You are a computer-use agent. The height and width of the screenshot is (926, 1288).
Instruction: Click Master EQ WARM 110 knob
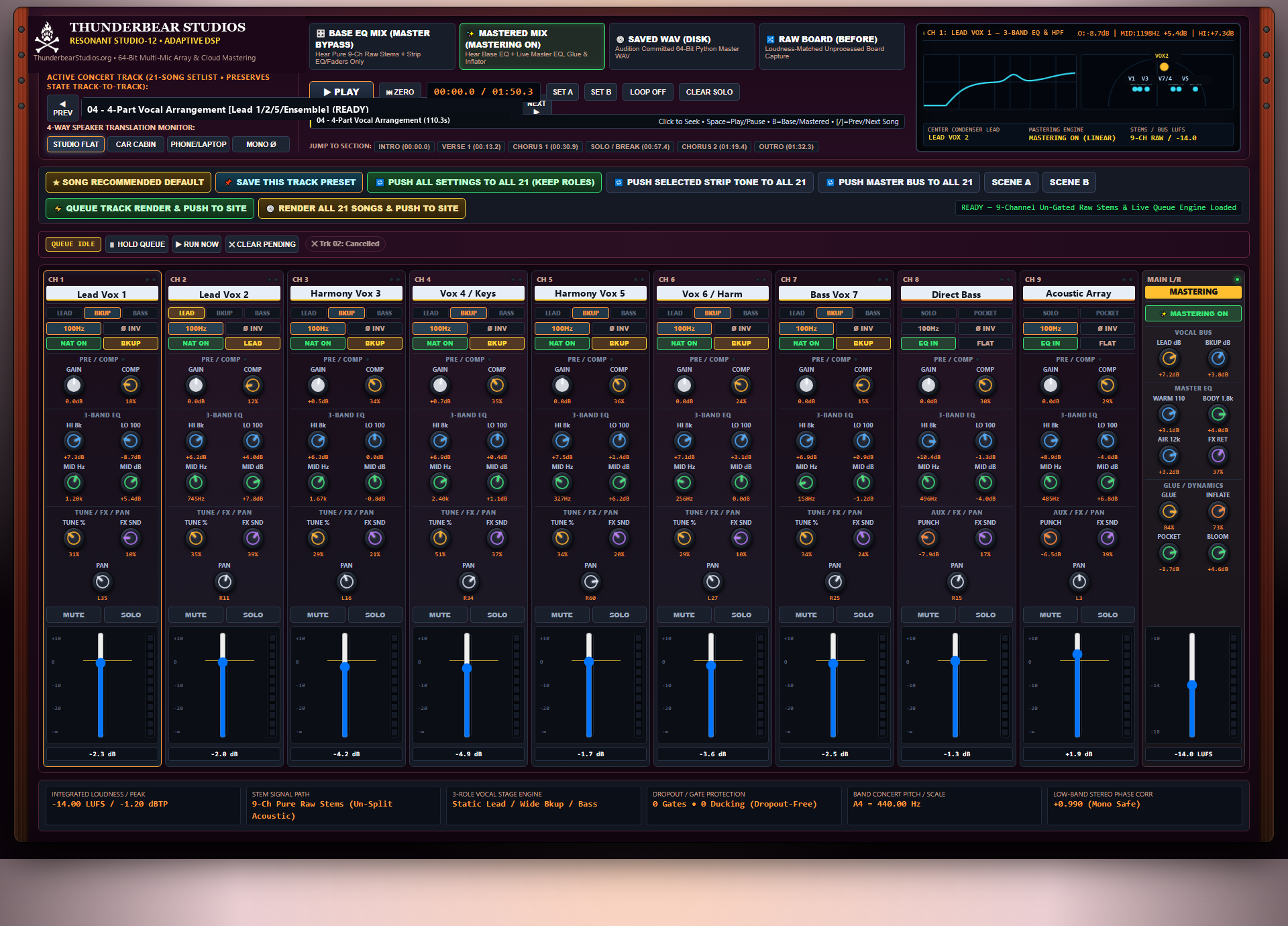pyautogui.click(x=1169, y=414)
